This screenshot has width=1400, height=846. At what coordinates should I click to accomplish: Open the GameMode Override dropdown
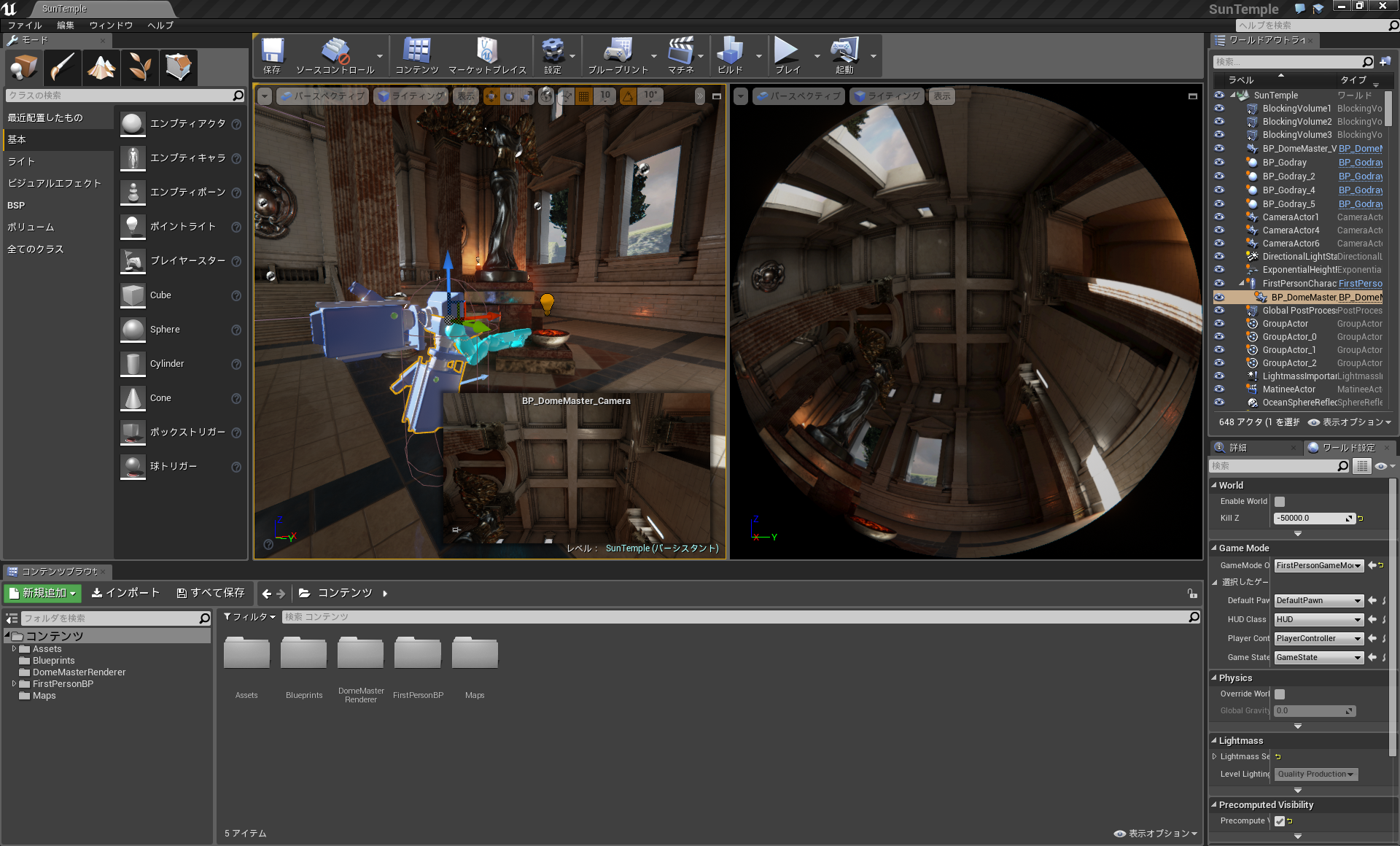[1318, 566]
